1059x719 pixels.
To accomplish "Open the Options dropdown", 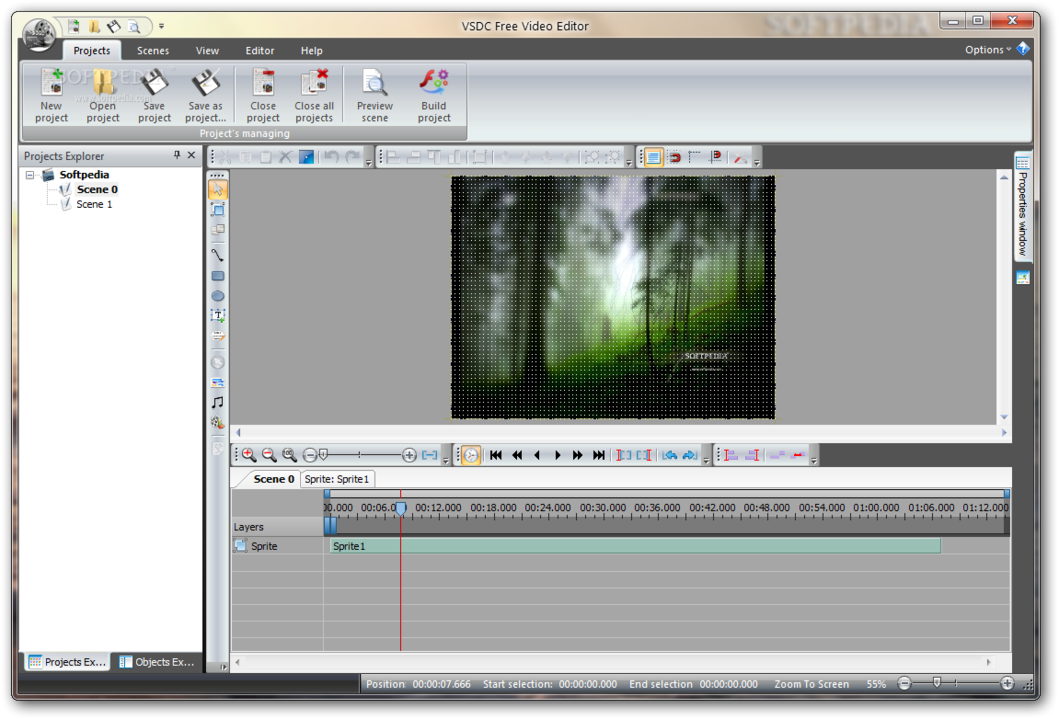I will 988,50.
